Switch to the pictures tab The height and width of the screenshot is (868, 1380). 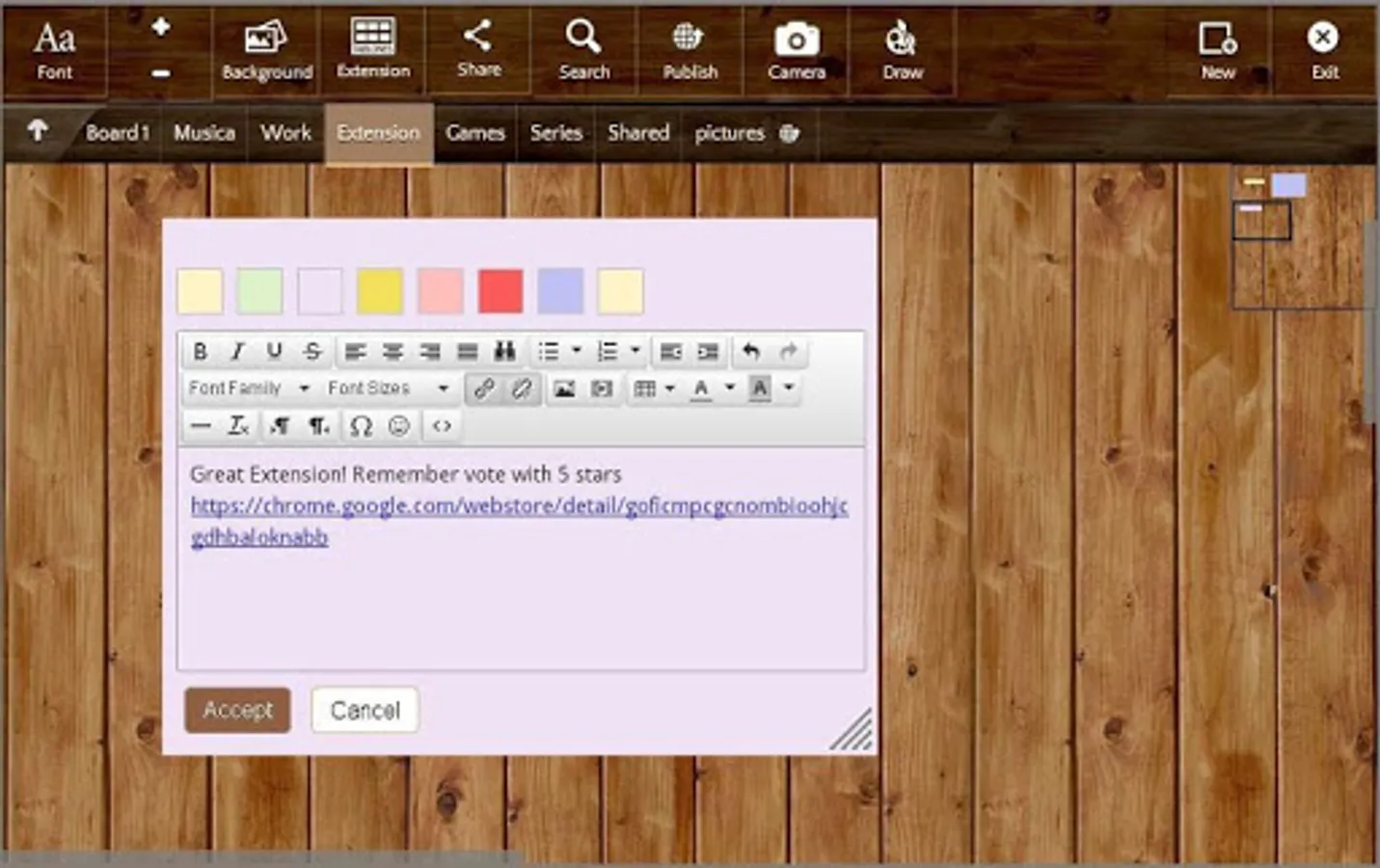tap(729, 133)
